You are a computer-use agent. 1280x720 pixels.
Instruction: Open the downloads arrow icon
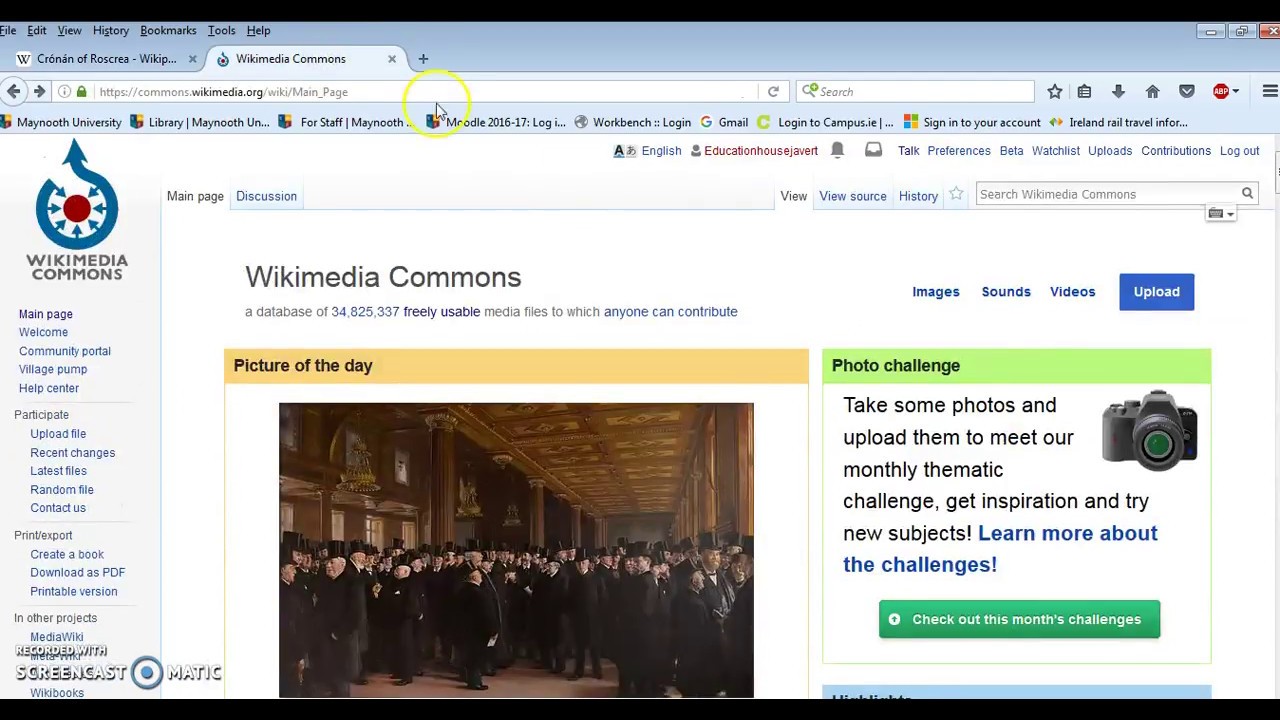point(1118,92)
